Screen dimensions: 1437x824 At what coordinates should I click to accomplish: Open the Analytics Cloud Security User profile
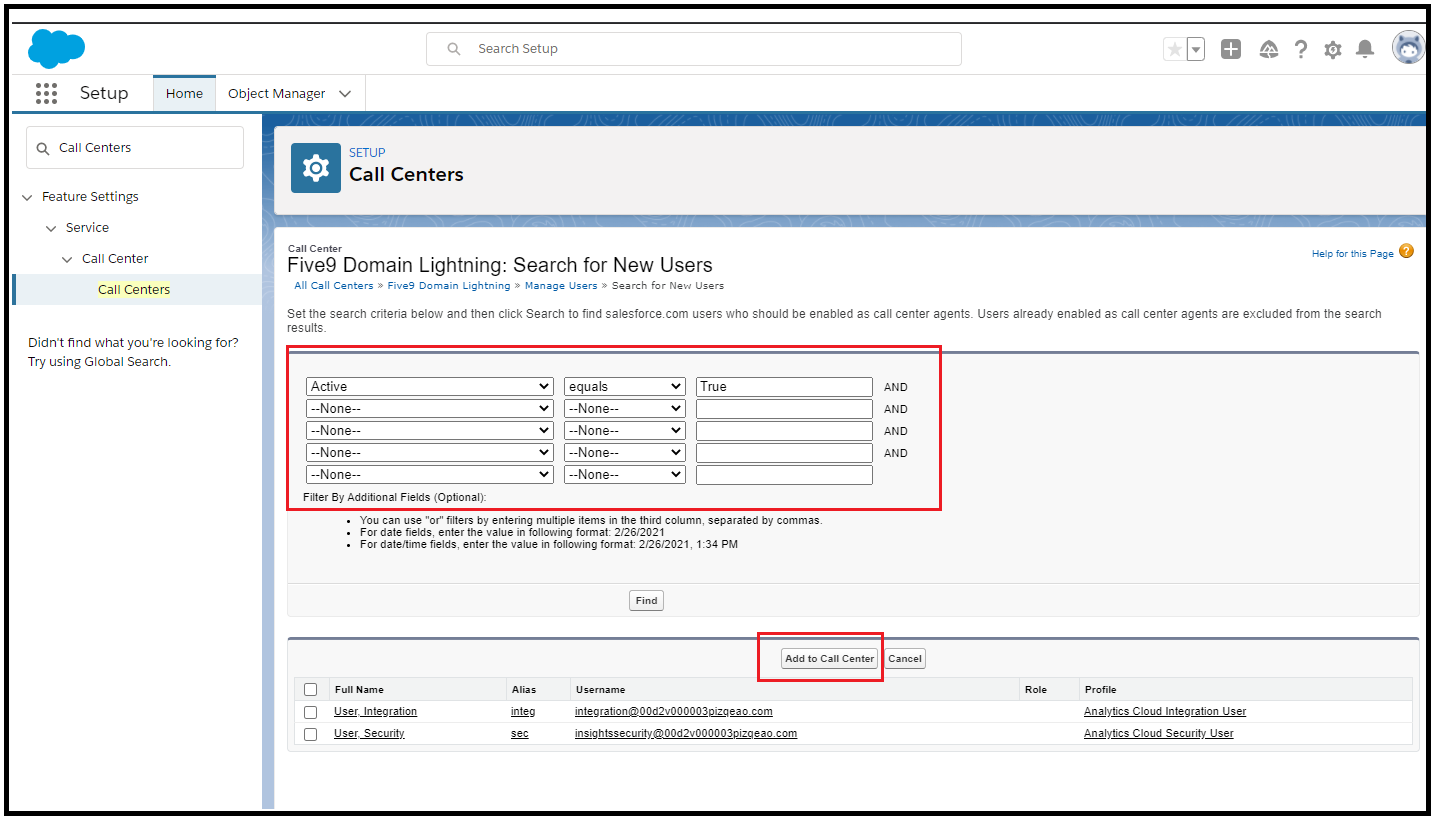(1159, 734)
